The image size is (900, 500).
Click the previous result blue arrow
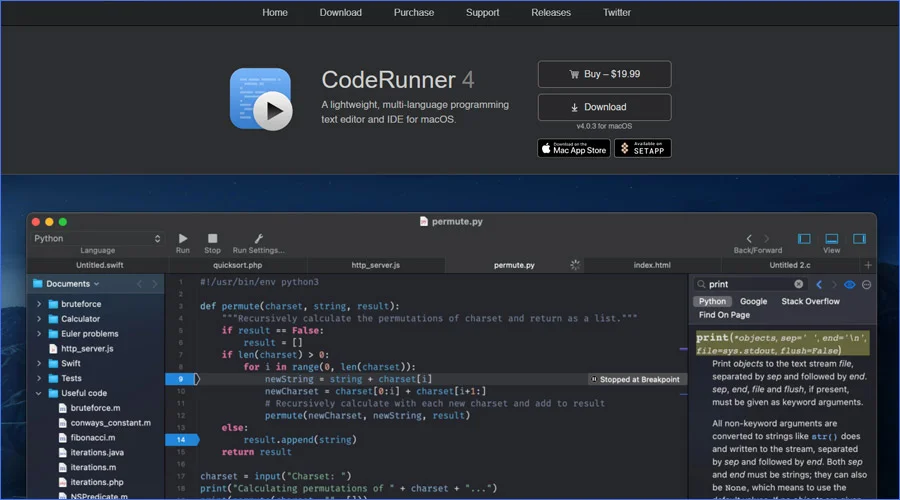pos(819,284)
